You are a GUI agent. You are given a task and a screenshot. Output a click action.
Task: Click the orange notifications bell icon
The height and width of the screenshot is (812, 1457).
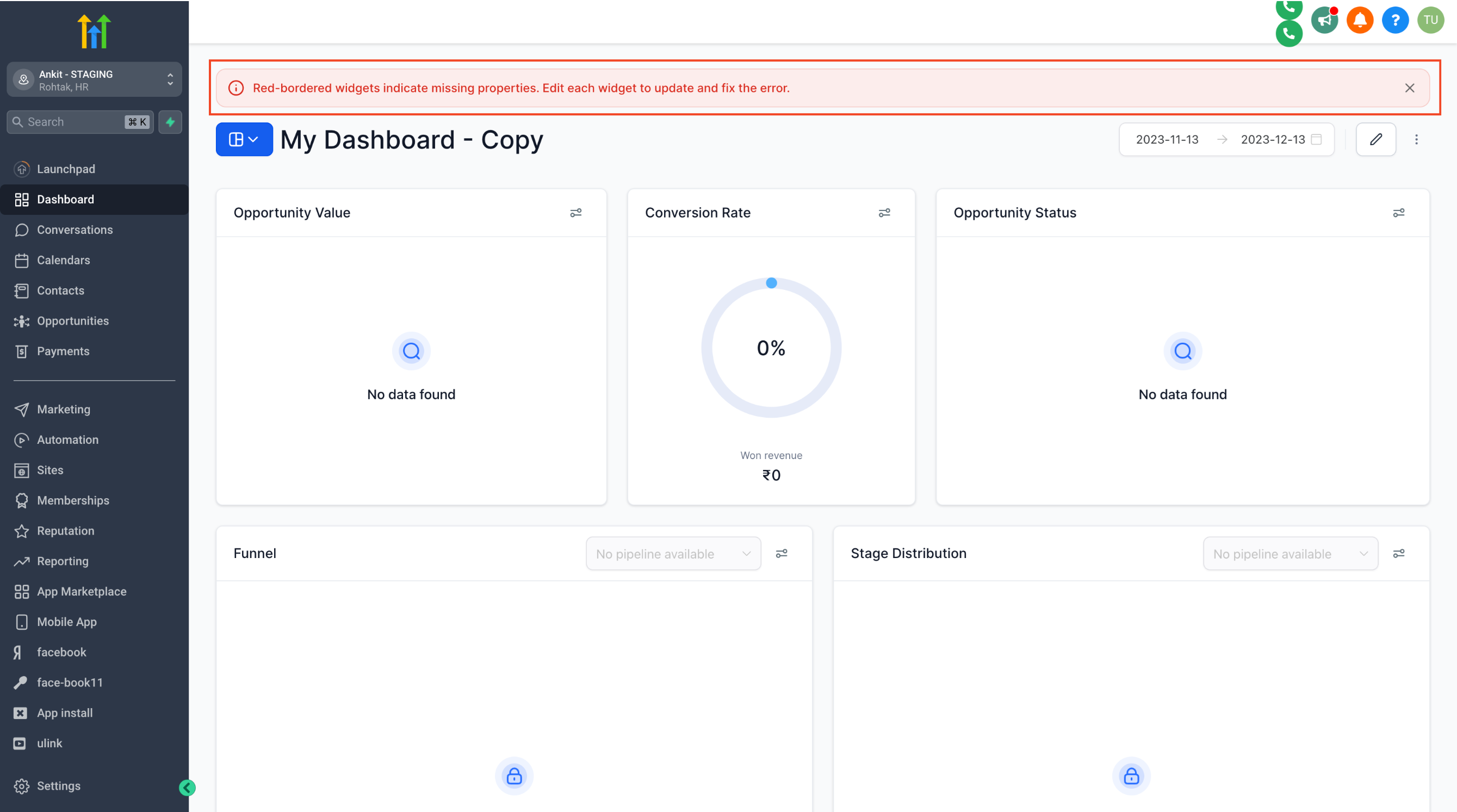tap(1360, 20)
